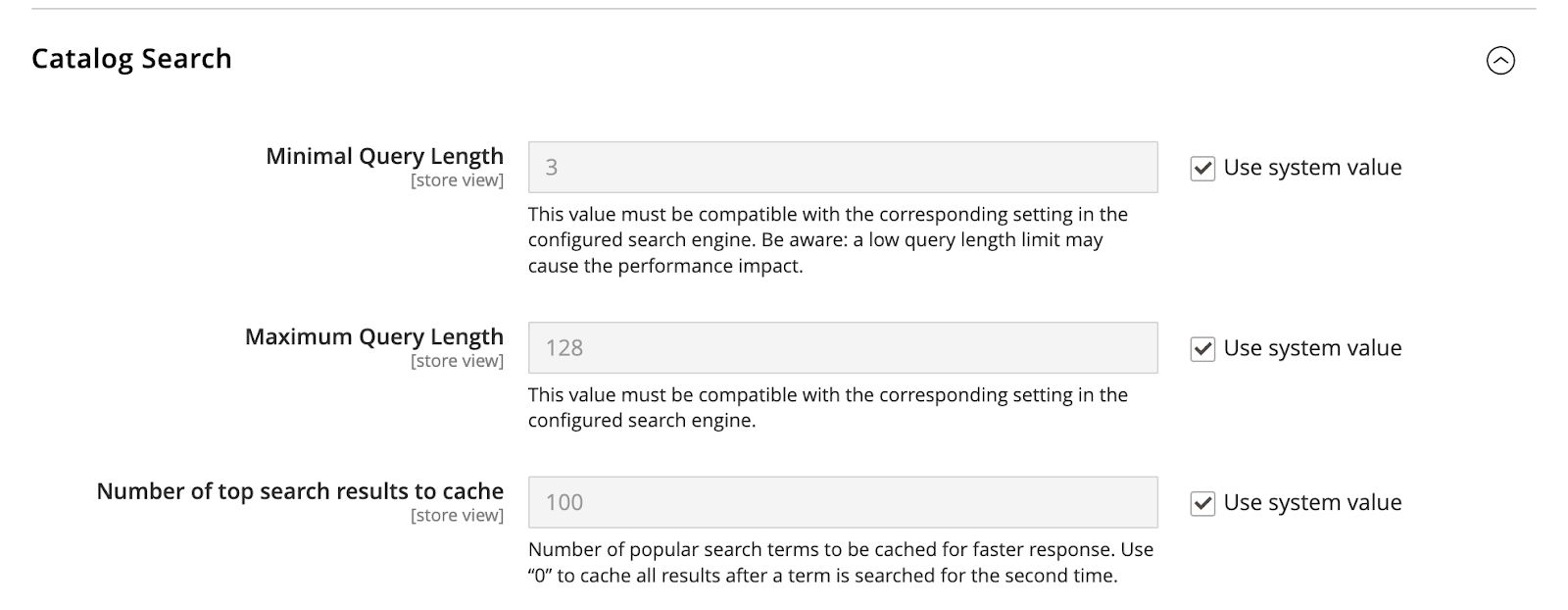This screenshot has height=610, width=1568.
Task: Select the cache results field showing 100
Action: tap(843, 501)
